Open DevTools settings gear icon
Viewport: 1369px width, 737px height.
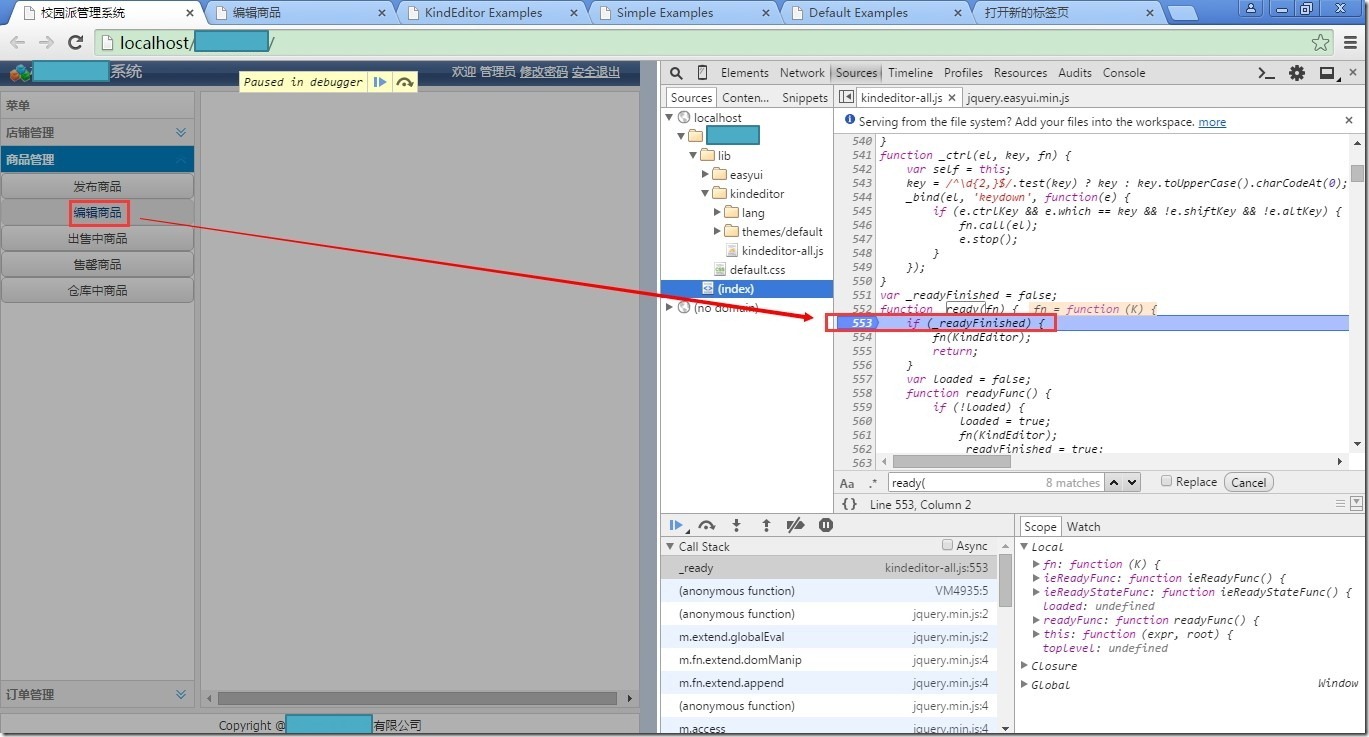(x=1297, y=73)
